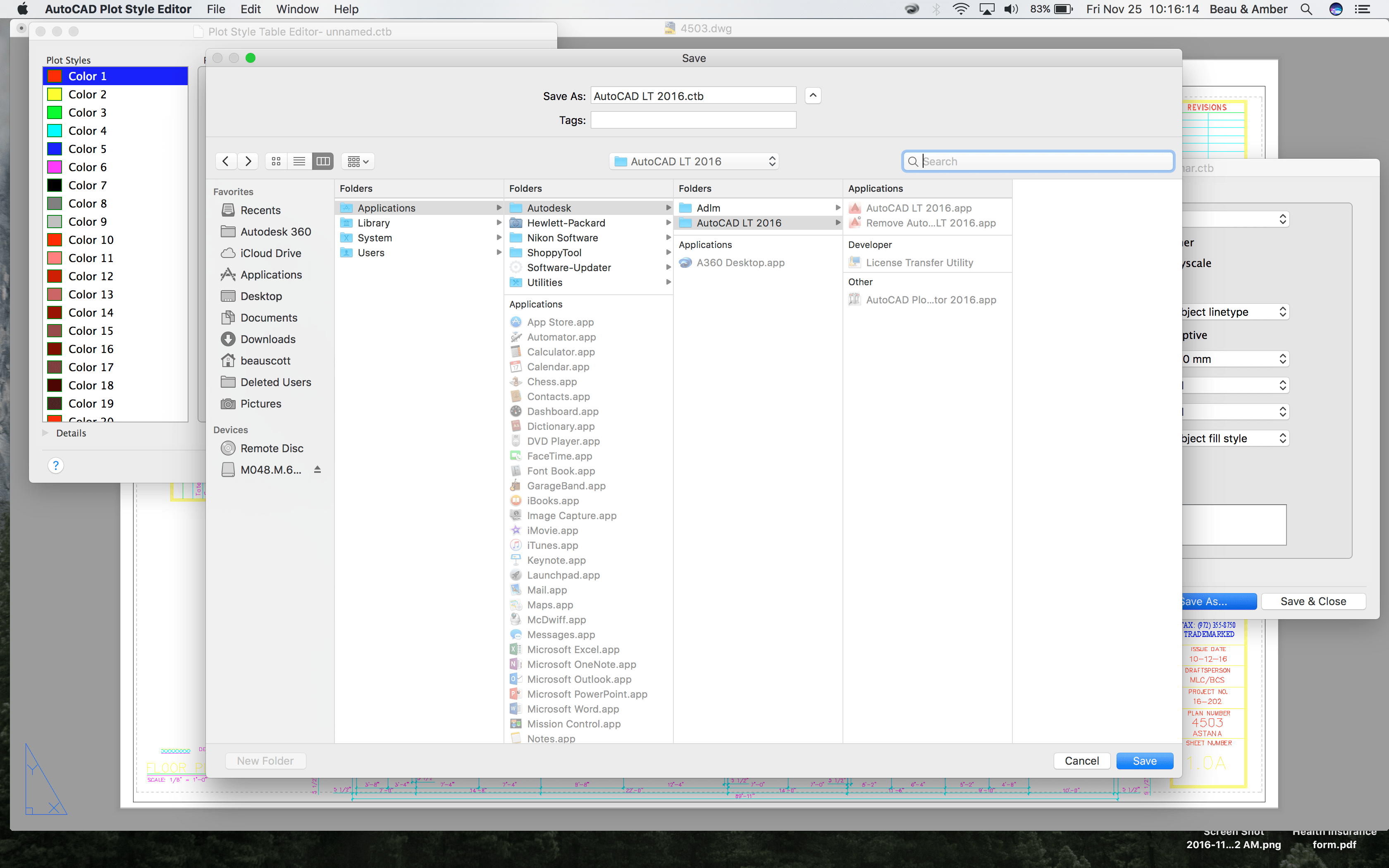Go back with the left arrow button
The height and width of the screenshot is (868, 1389).
[226, 161]
